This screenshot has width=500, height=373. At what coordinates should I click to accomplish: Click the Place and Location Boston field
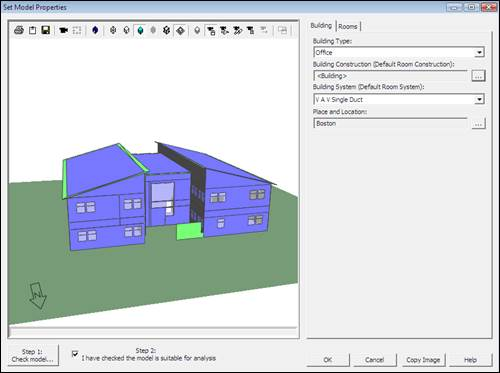(x=390, y=123)
